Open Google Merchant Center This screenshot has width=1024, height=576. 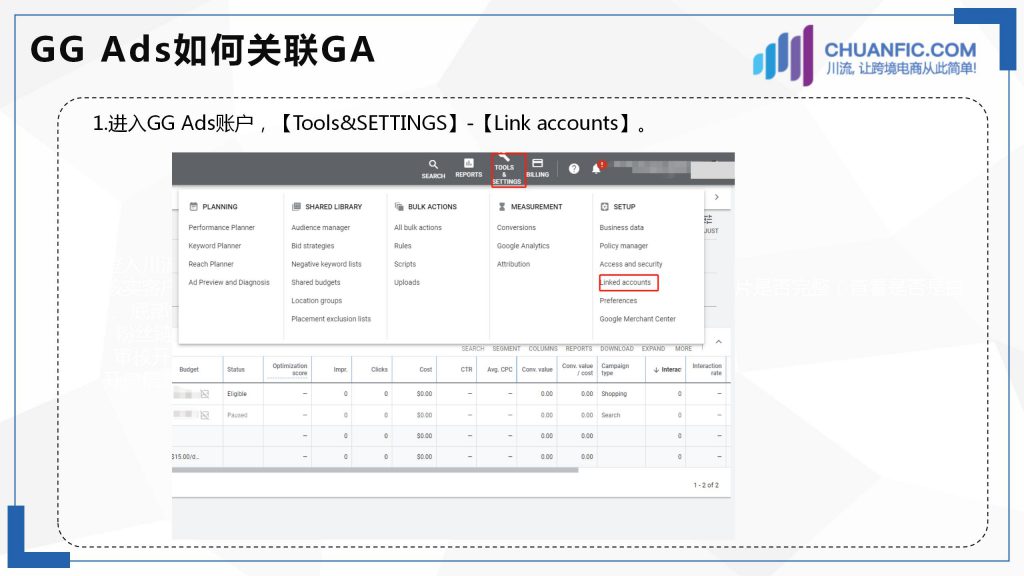pyautogui.click(x=638, y=319)
